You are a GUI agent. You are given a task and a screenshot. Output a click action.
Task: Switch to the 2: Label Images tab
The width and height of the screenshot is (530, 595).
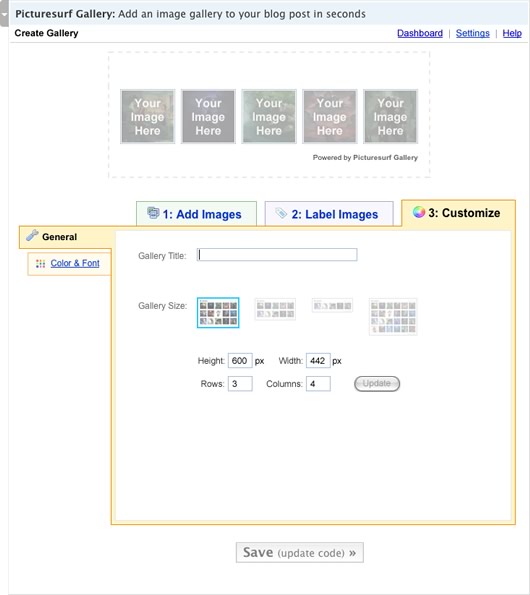(x=329, y=214)
